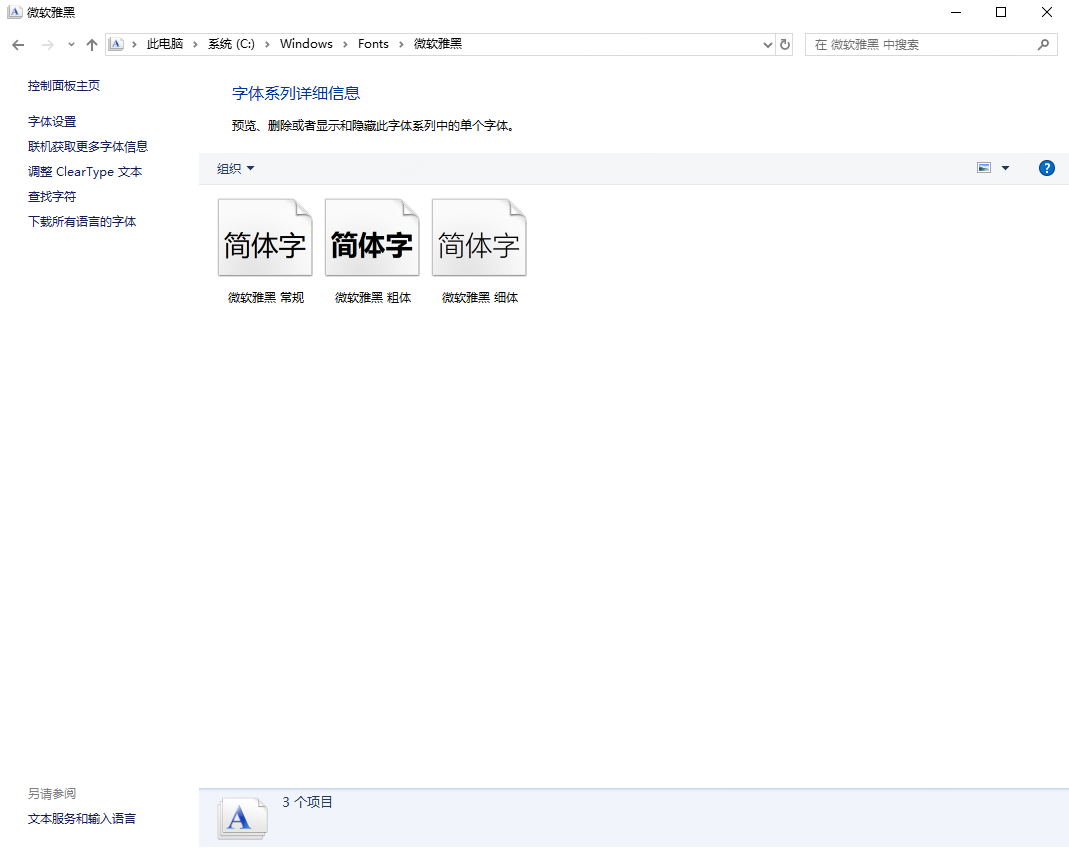Open the 微软雅黑 常规 font preview

pyautogui.click(x=265, y=237)
